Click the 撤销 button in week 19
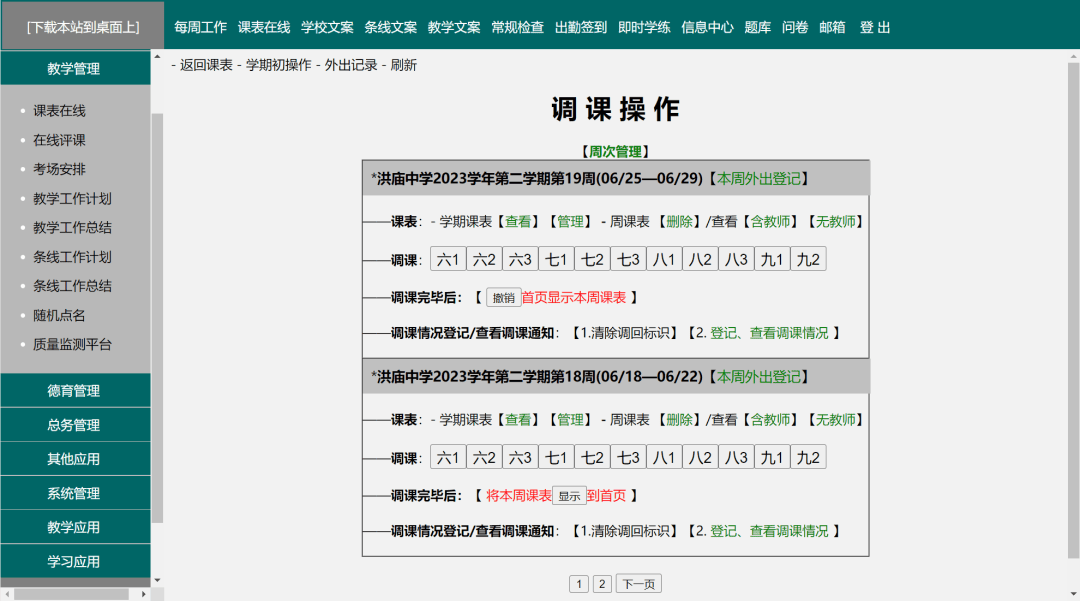1080x601 pixels. point(503,298)
